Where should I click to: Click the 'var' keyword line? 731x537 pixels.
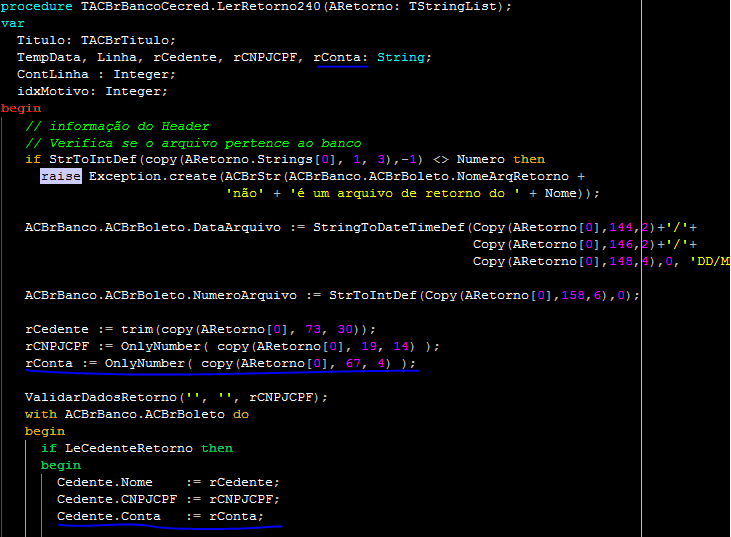pyautogui.click(x=13, y=23)
